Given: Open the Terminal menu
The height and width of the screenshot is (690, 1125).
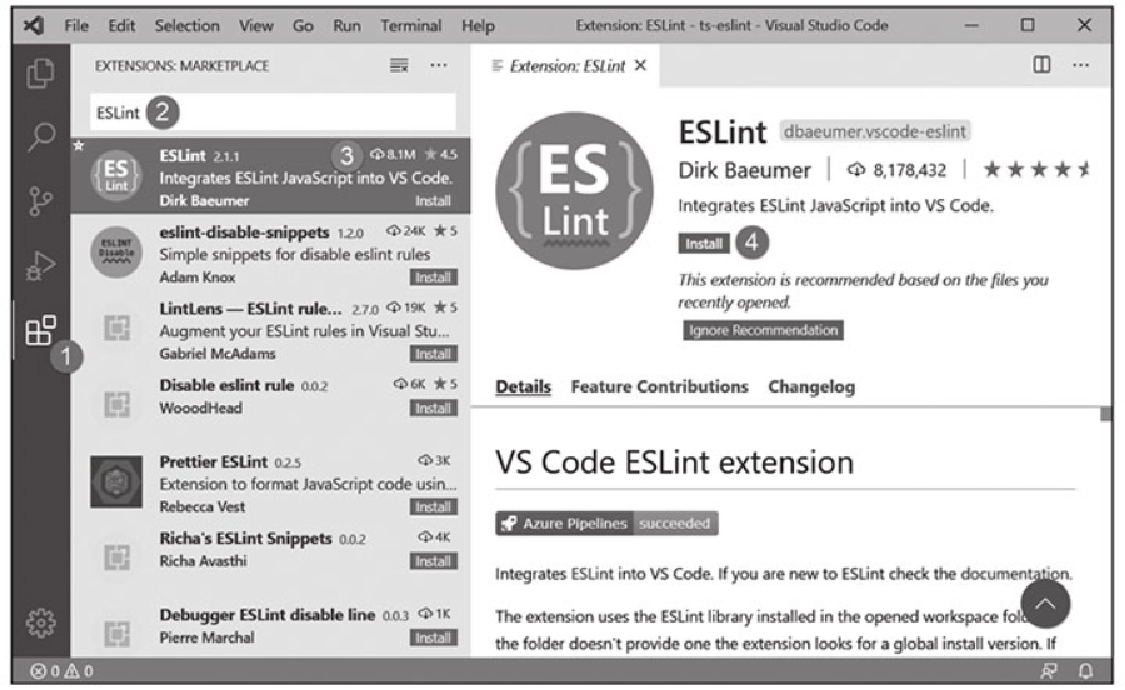Looking at the screenshot, I should tap(410, 26).
